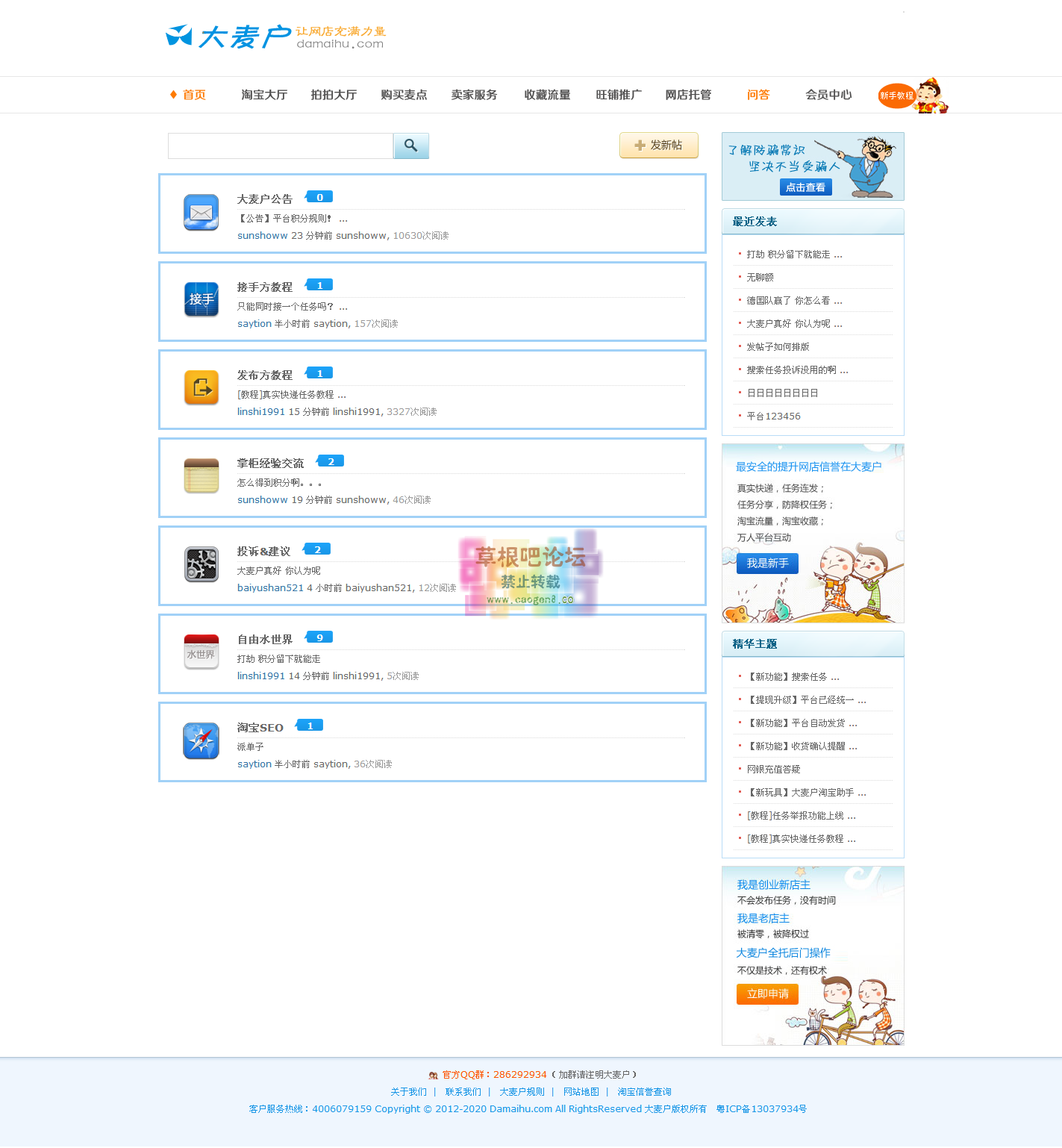This screenshot has height=1148, width=1062.
Task: Click the orange 立即申请 button
Action: (767, 994)
